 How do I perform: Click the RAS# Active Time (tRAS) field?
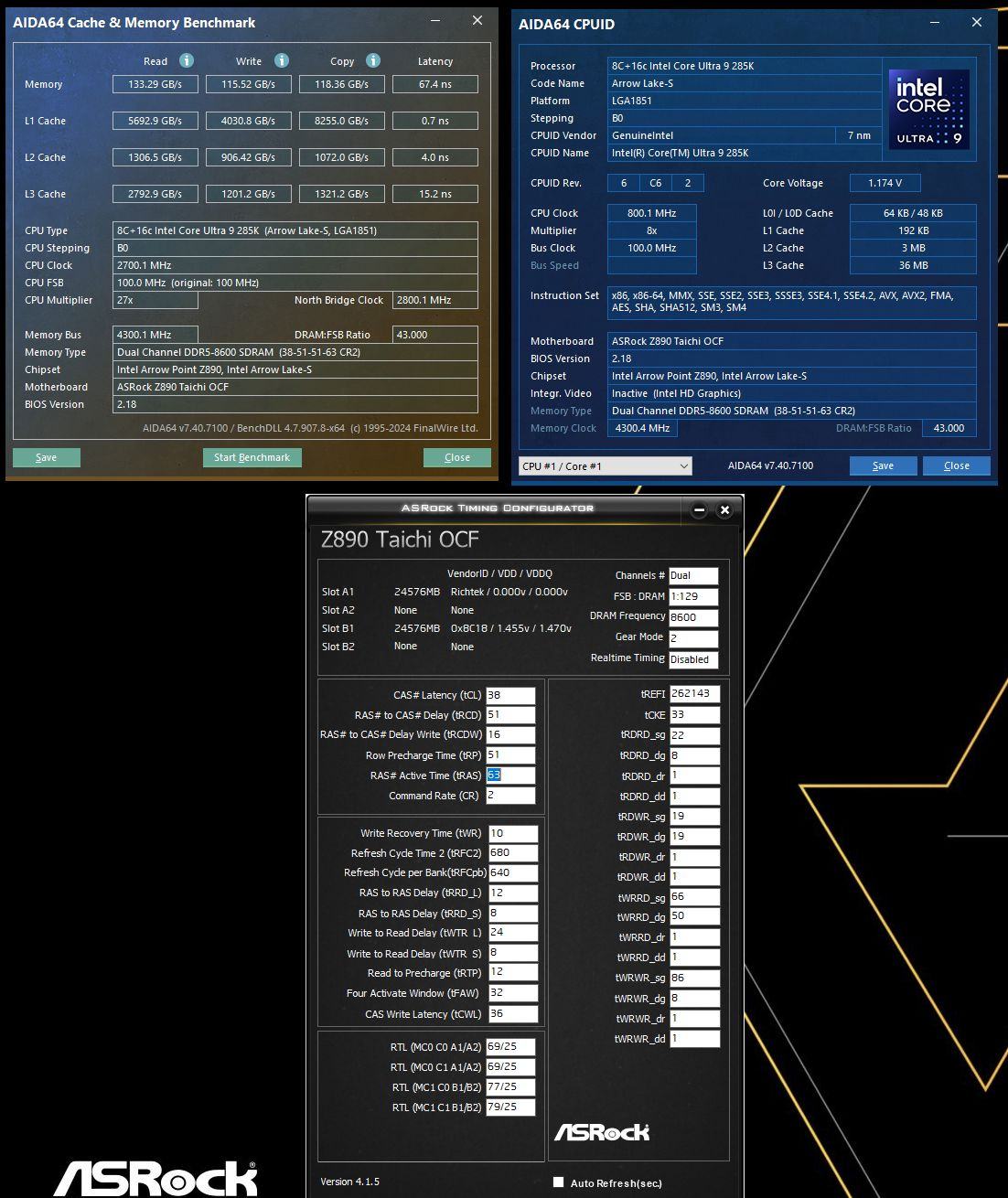pyautogui.click(x=510, y=775)
